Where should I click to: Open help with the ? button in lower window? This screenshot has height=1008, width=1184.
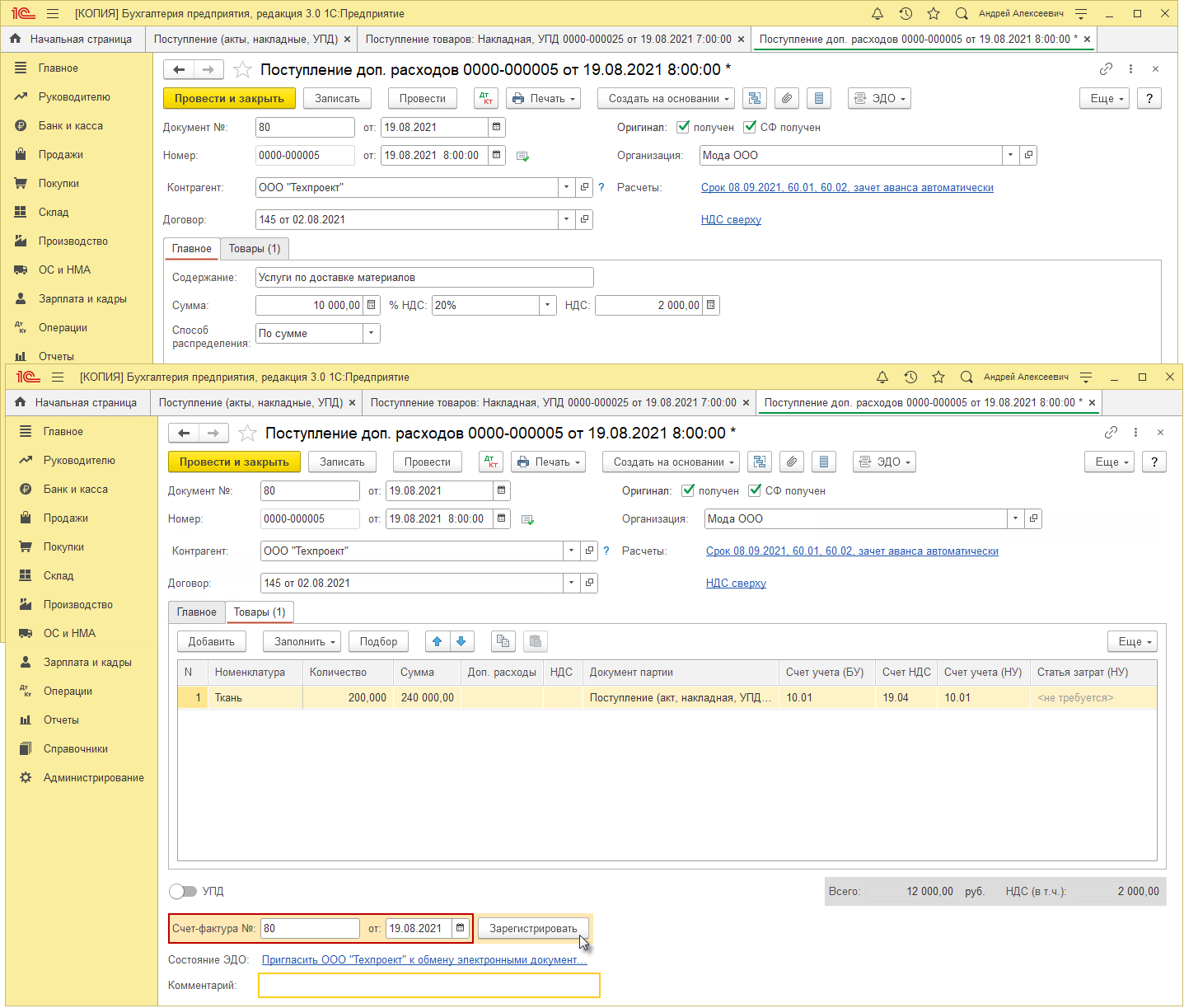(x=1154, y=462)
